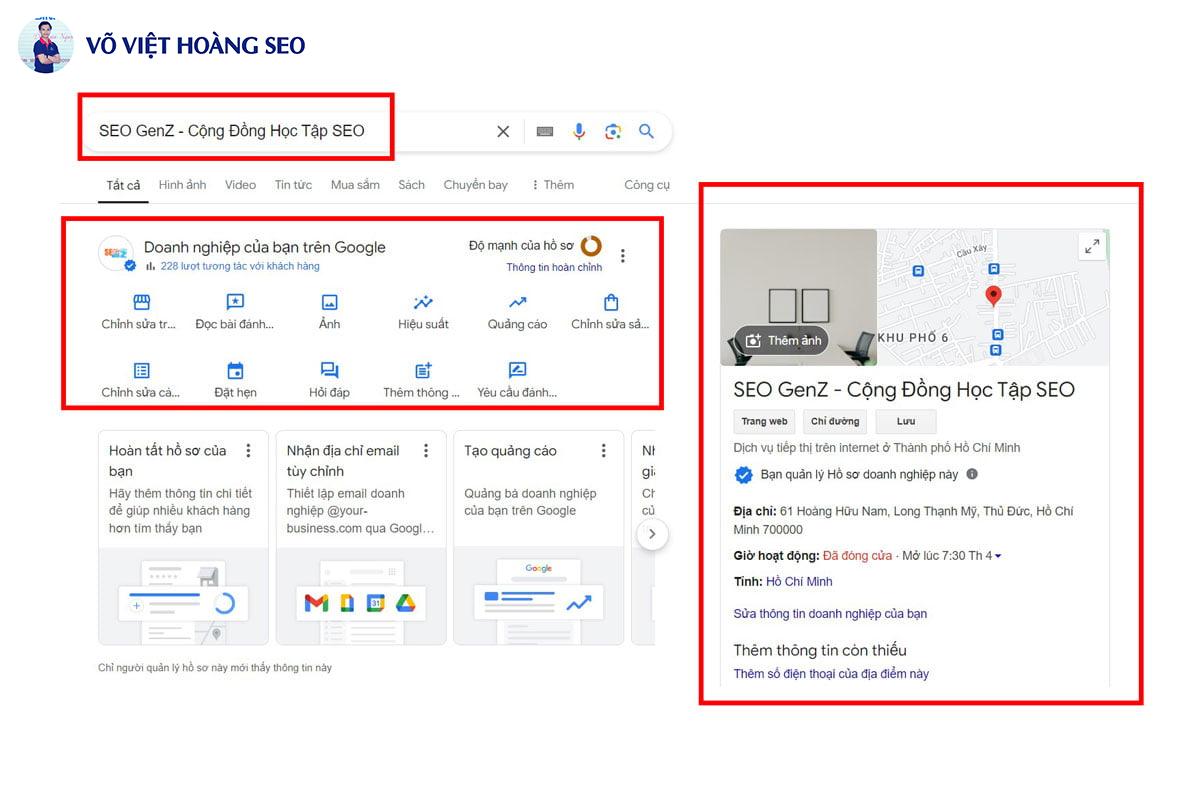1200x787 pixels.
Task: Click the Trang web button
Action: 764,422
